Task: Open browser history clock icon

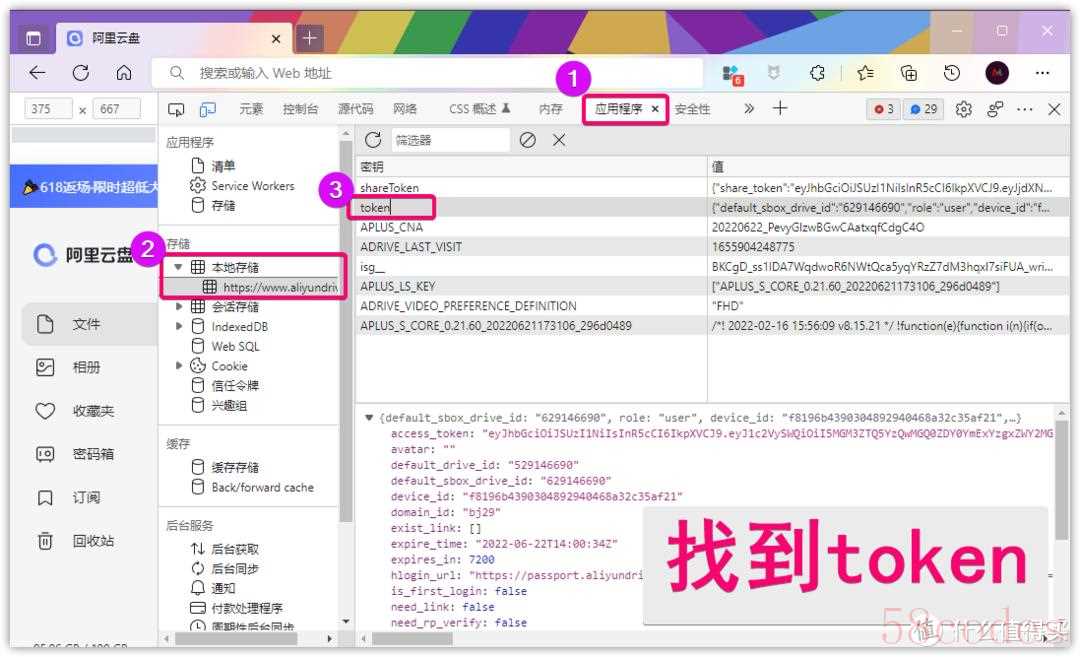Action: tap(952, 73)
